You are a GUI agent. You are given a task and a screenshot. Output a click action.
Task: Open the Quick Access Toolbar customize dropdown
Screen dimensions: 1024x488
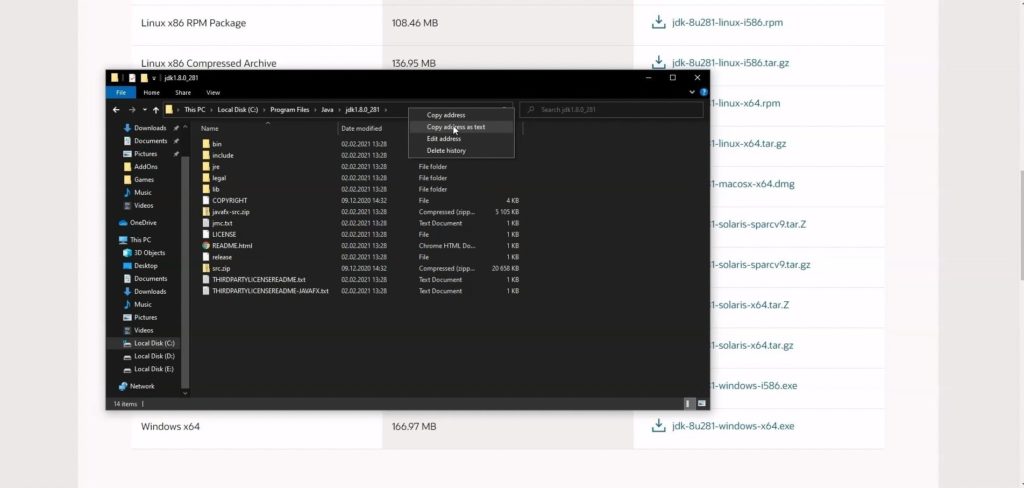coord(154,78)
